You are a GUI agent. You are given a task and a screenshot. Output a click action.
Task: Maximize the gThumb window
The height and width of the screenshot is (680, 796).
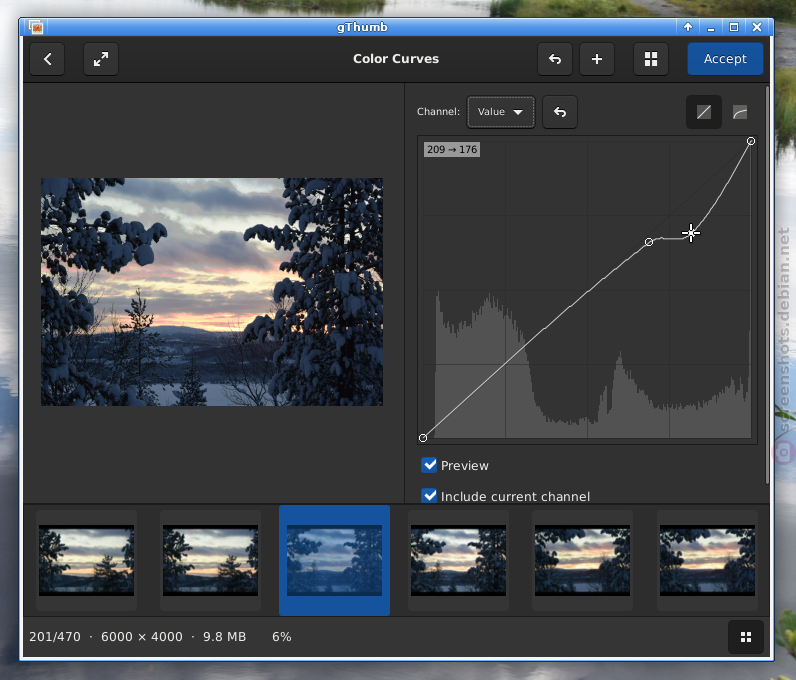[x=734, y=27]
